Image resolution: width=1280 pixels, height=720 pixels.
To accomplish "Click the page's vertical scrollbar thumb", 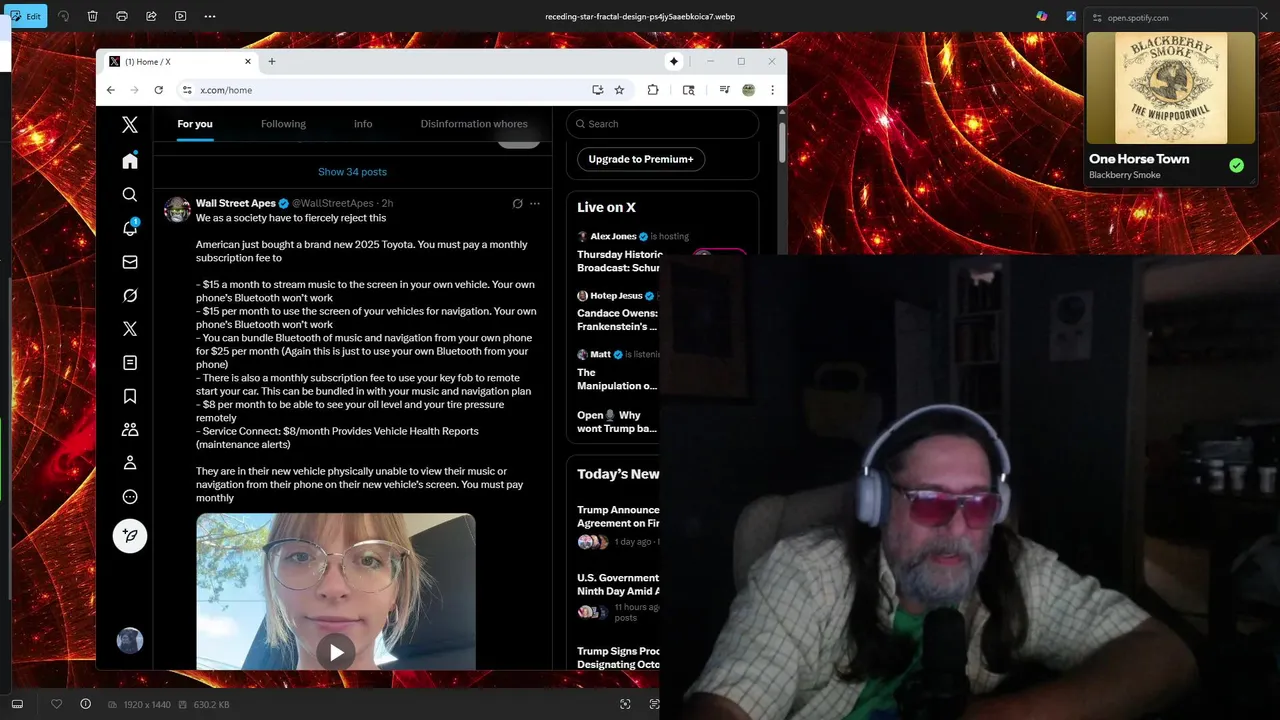I will tap(782, 143).
